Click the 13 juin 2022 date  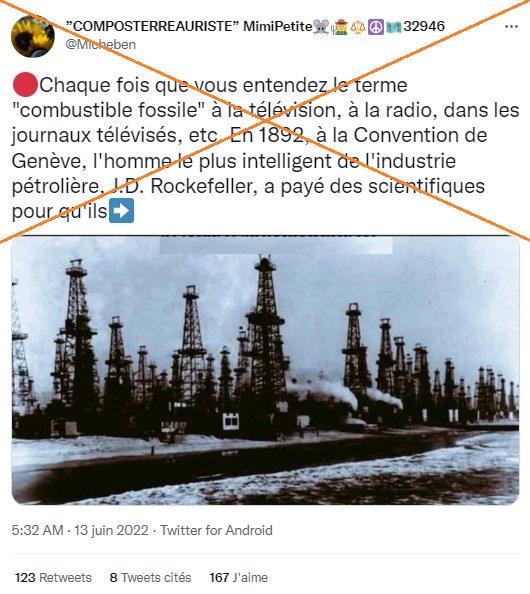(111, 530)
